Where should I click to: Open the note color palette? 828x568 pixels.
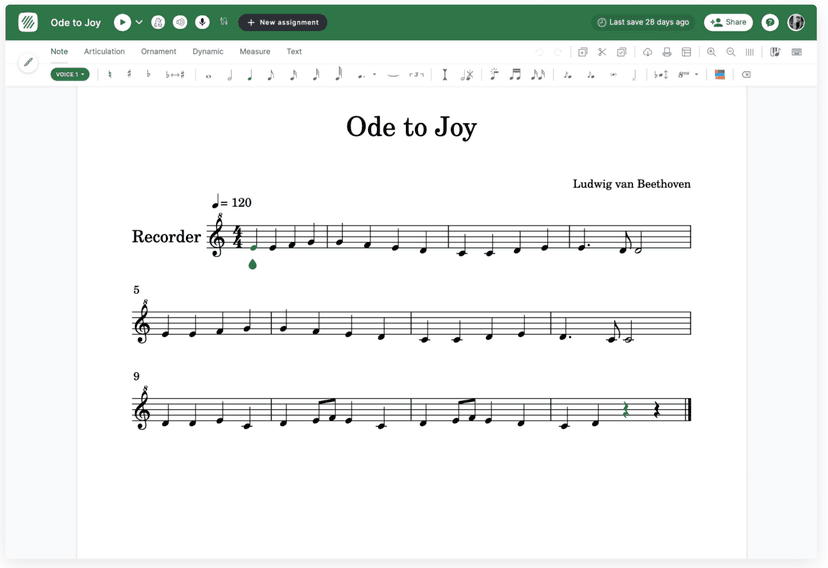coord(720,74)
